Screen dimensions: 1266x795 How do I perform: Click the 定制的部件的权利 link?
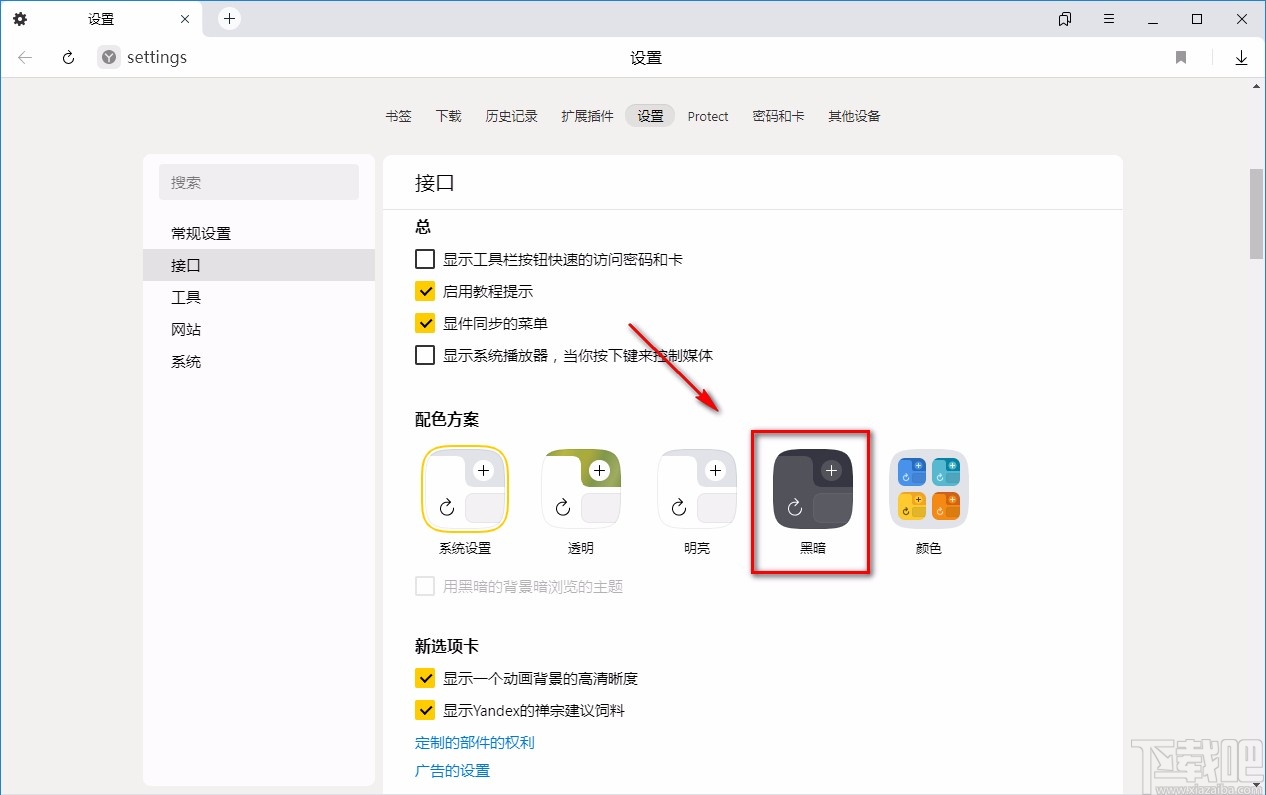click(474, 742)
